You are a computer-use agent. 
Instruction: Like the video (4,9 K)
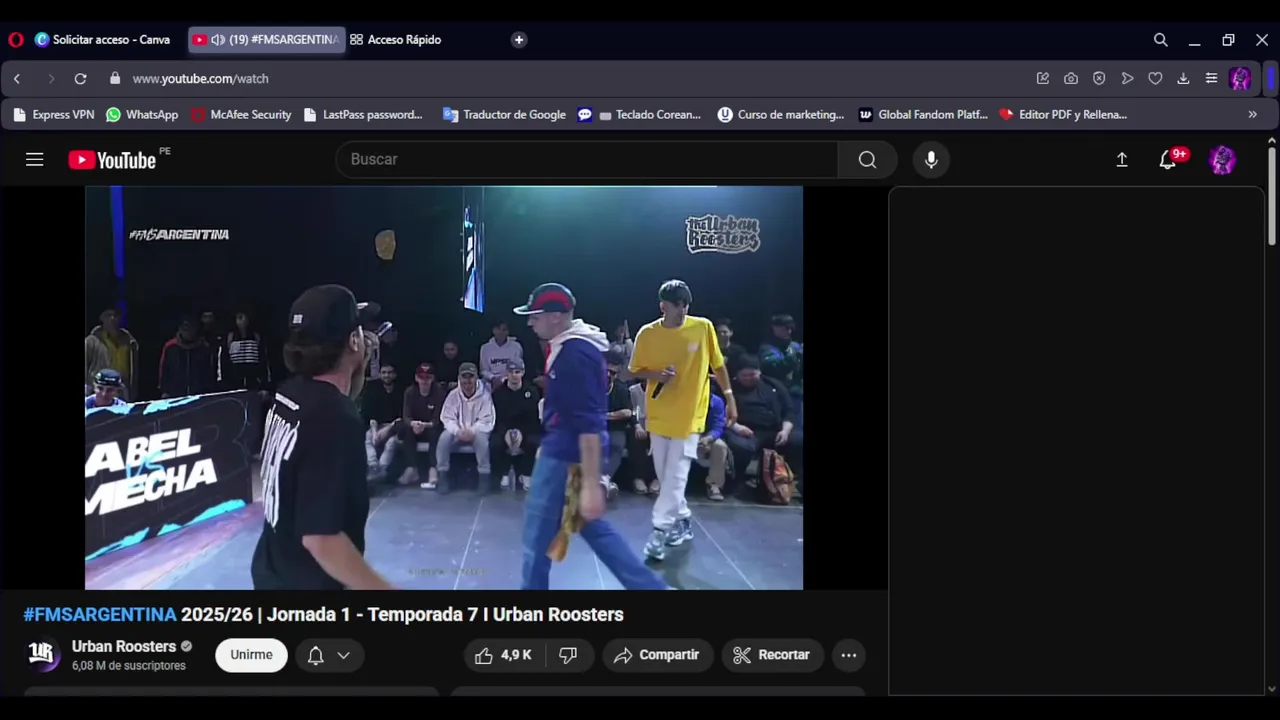click(504, 655)
